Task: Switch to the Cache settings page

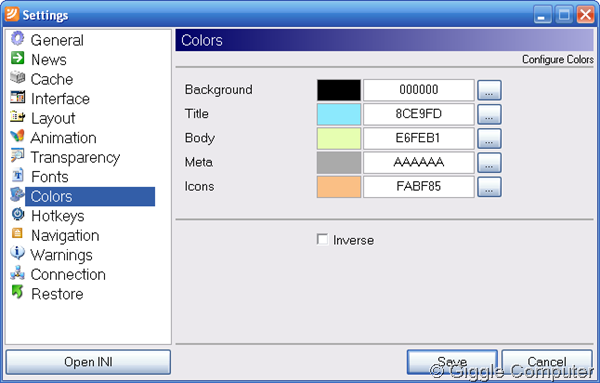Action: (x=52, y=79)
